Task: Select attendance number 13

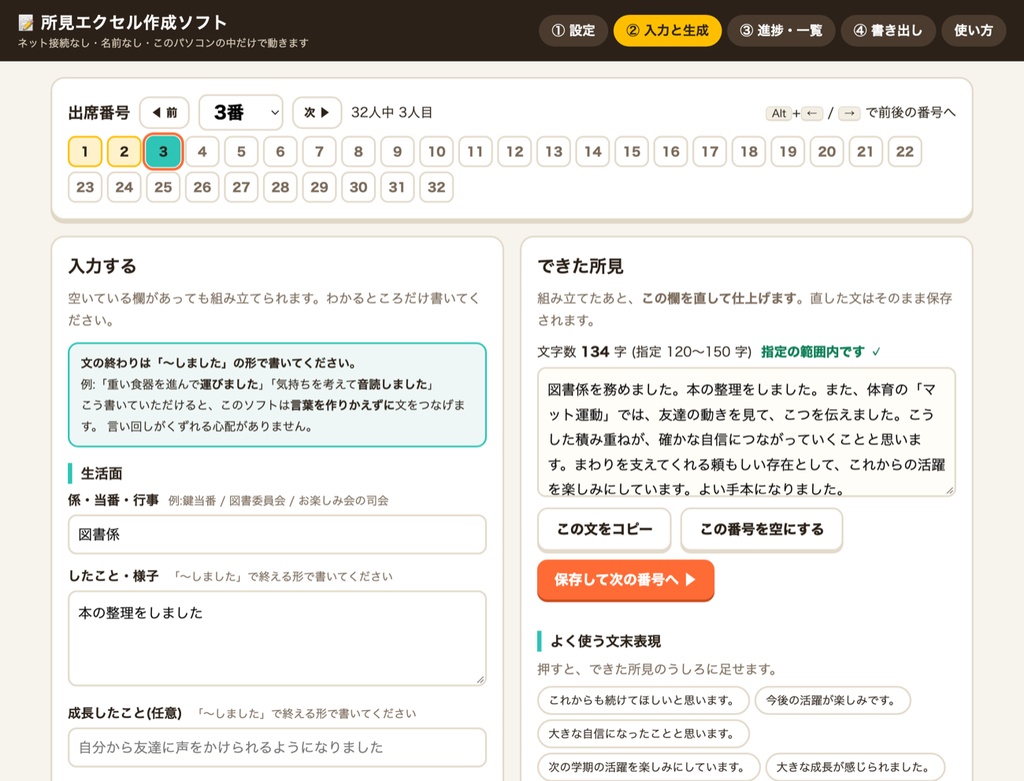Action: pyautogui.click(x=554, y=151)
